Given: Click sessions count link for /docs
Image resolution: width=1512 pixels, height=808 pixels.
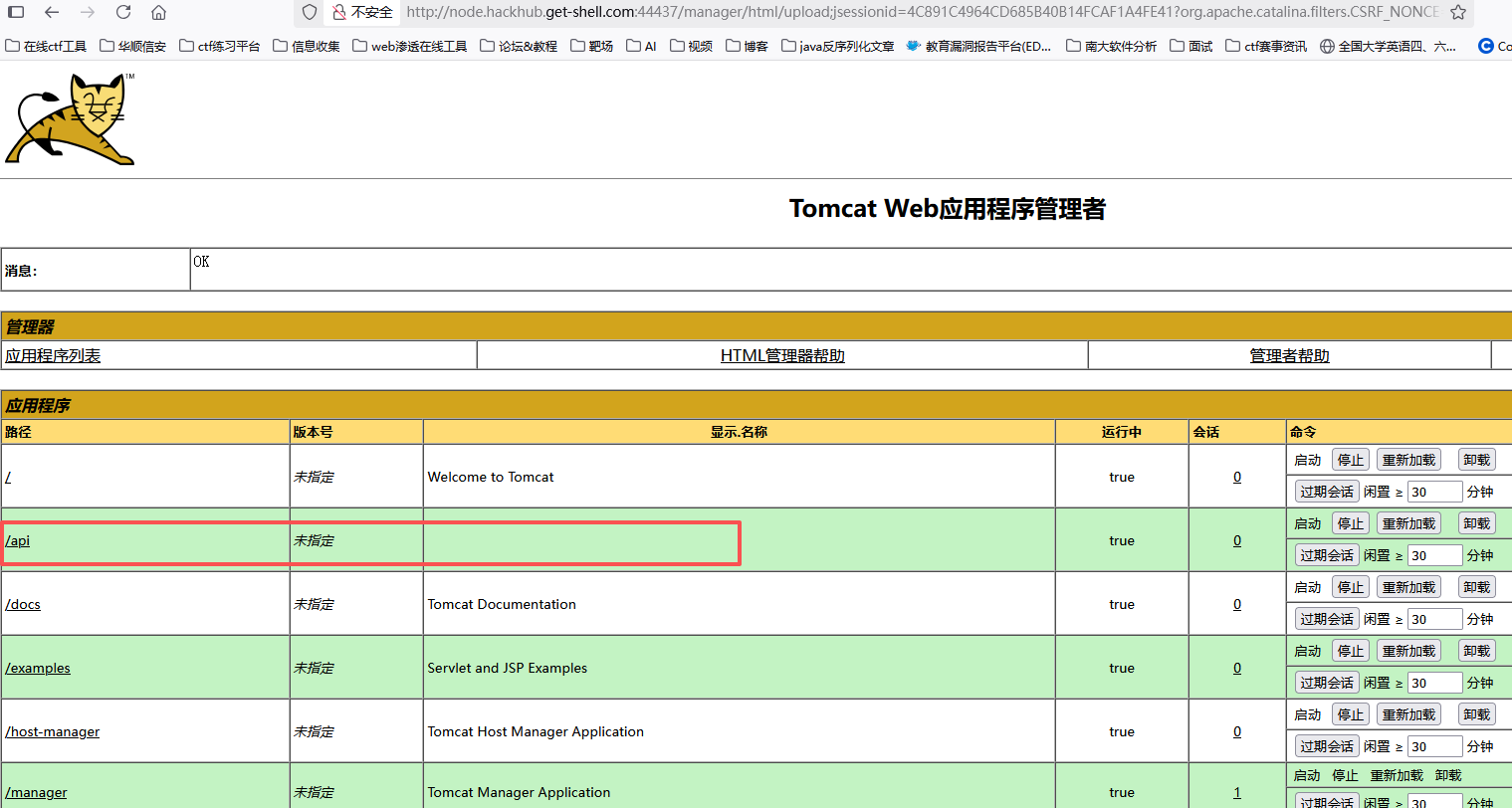Looking at the screenshot, I should pos(1237,604).
